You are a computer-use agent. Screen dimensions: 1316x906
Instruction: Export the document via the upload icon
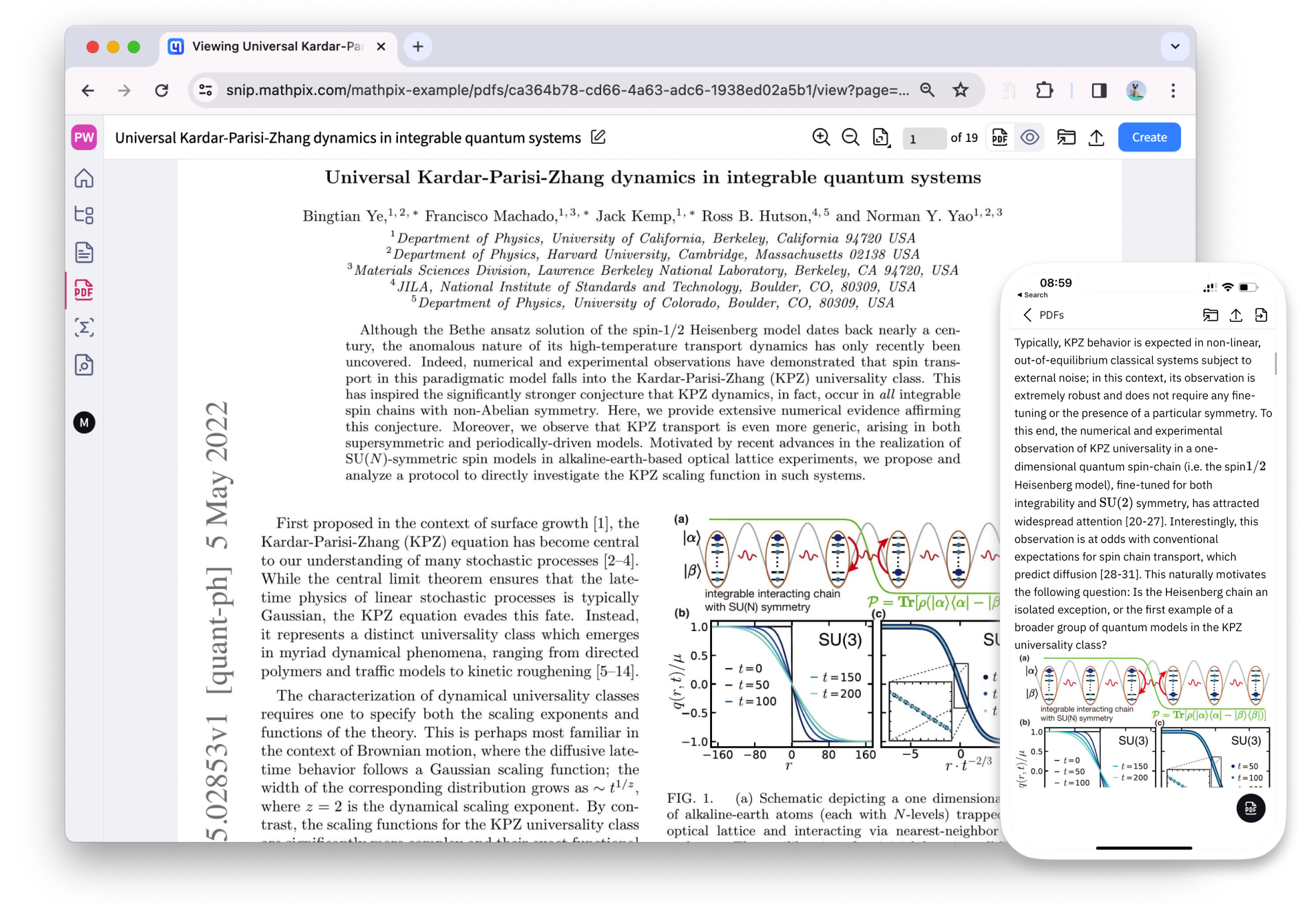tap(1096, 138)
